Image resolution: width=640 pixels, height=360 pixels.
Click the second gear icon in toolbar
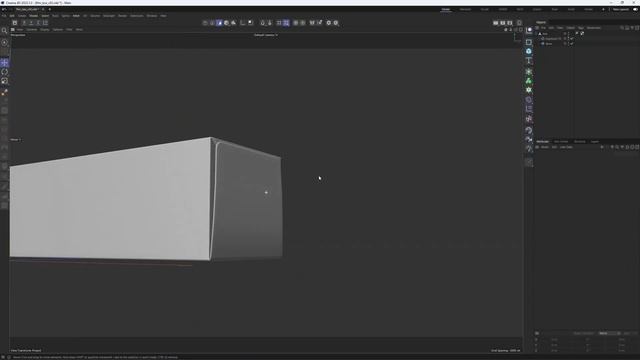336,23
